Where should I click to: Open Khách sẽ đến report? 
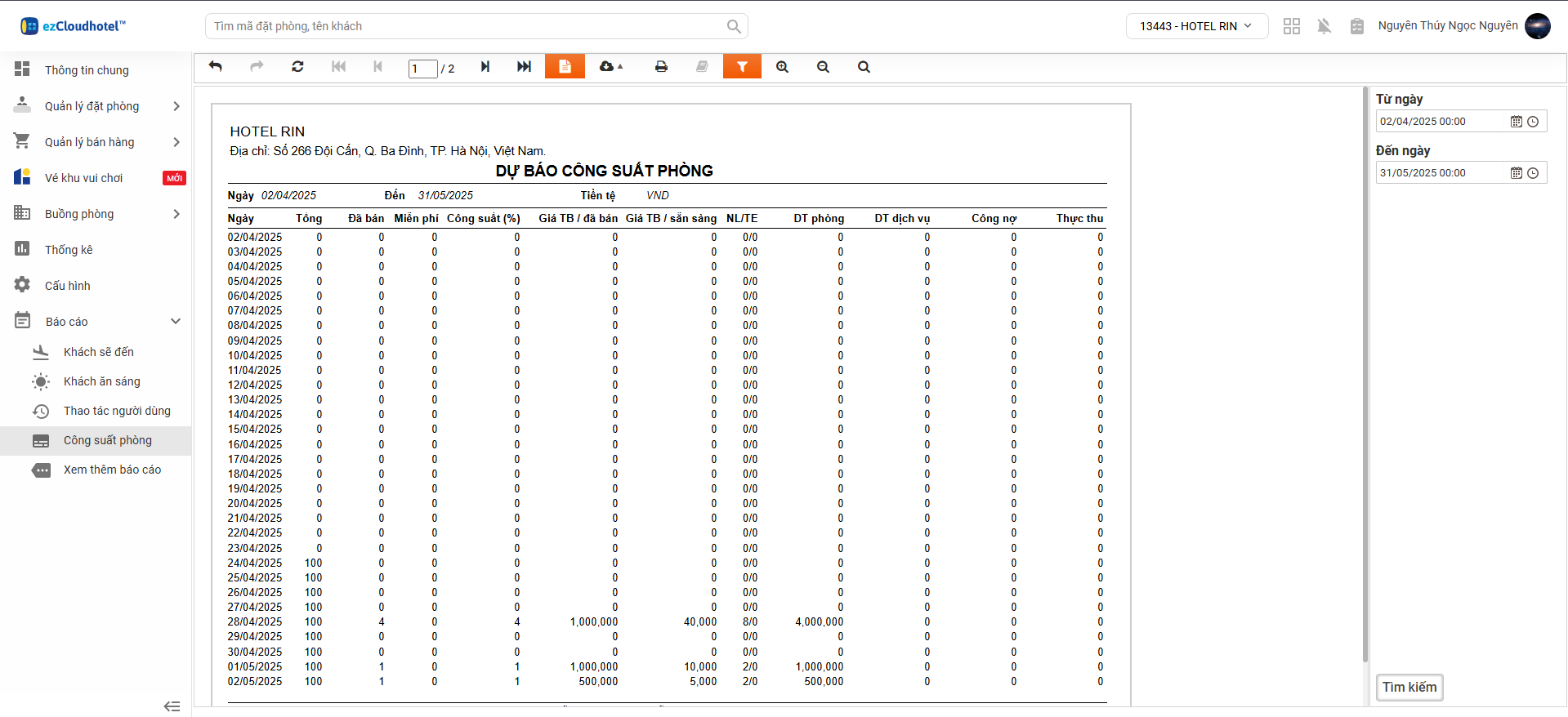pos(98,352)
